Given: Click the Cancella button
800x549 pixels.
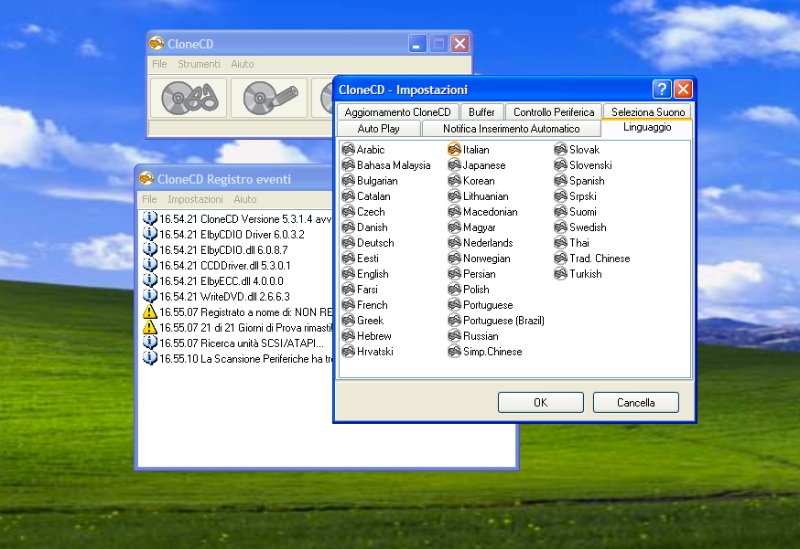Looking at the screenshot, I should 635,403.
